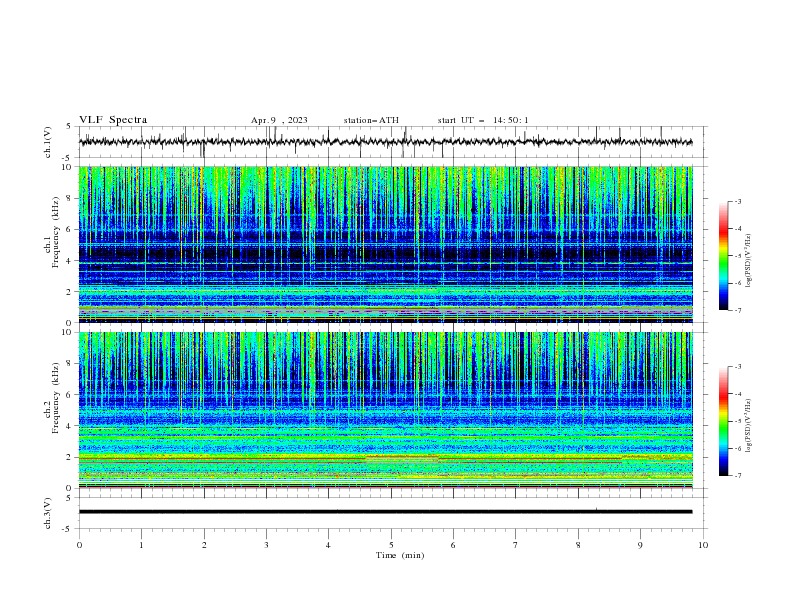Click the "Time (min)" axis label

[x=400, y=555]
